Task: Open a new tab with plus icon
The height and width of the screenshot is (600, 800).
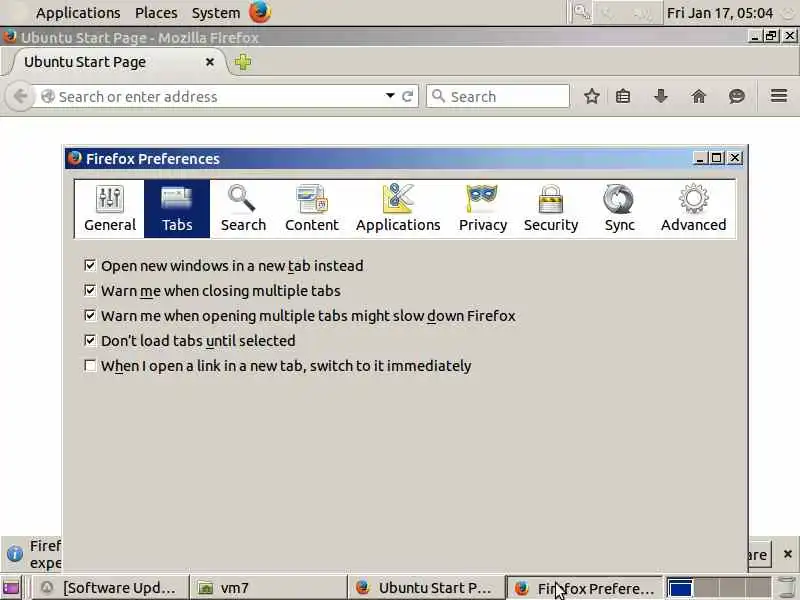Action: click(243, 62)
